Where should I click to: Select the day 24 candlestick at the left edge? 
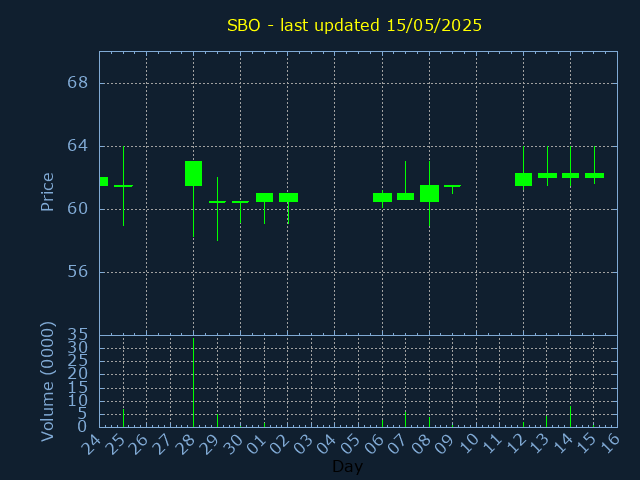point(104,182)
